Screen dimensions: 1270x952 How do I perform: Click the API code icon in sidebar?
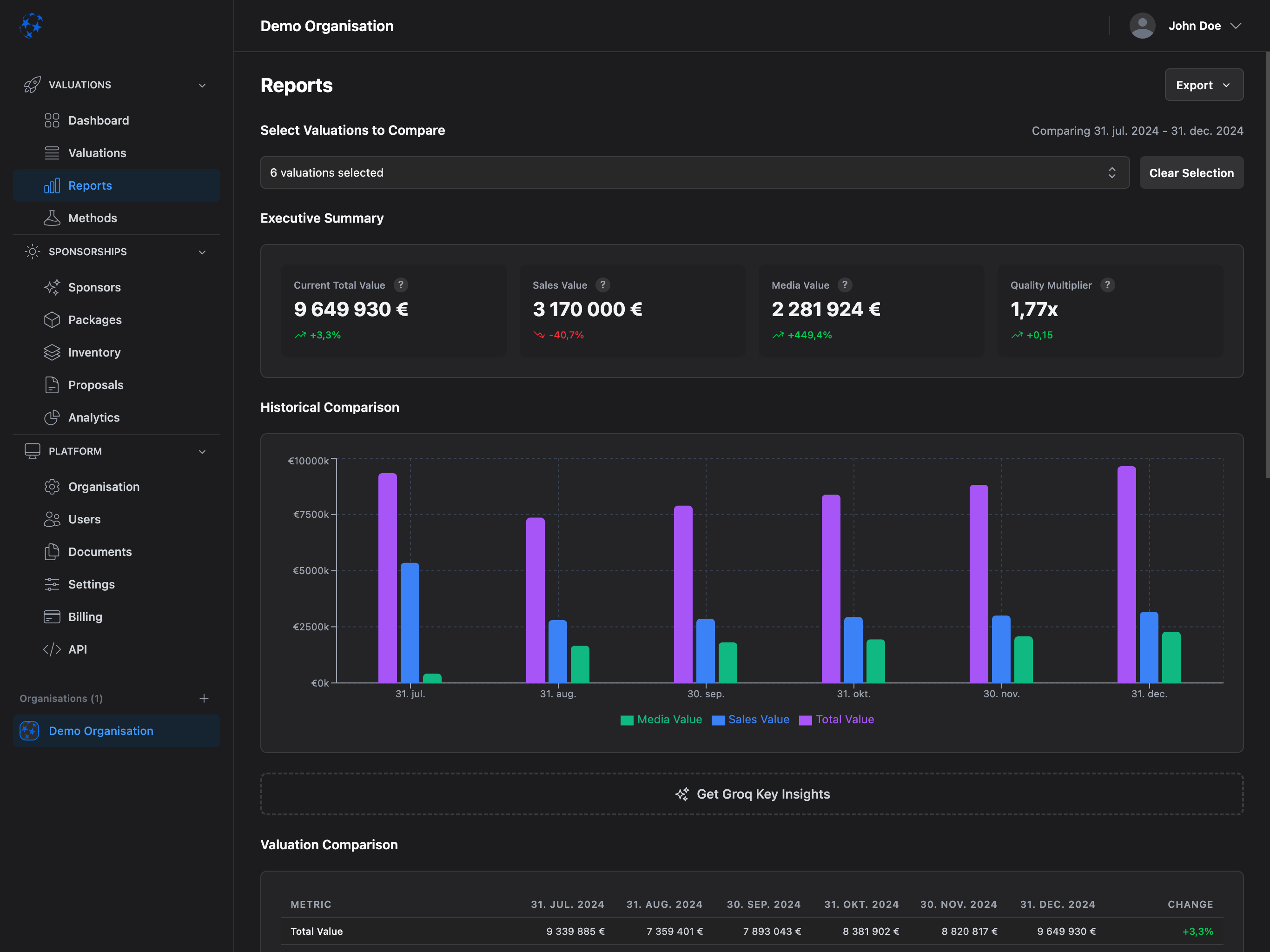coord(52,649)
